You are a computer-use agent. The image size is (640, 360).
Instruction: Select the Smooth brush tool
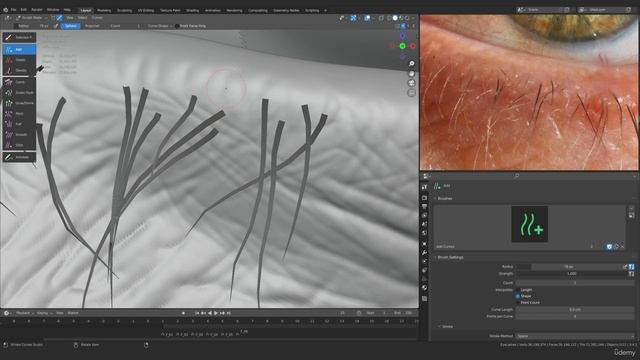point(19,134)
